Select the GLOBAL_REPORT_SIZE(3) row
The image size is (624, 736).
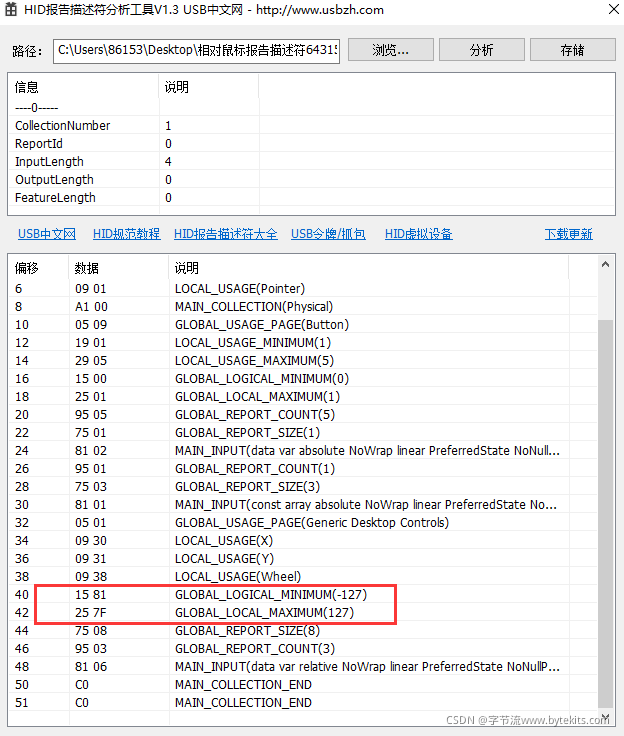(303, 486)
